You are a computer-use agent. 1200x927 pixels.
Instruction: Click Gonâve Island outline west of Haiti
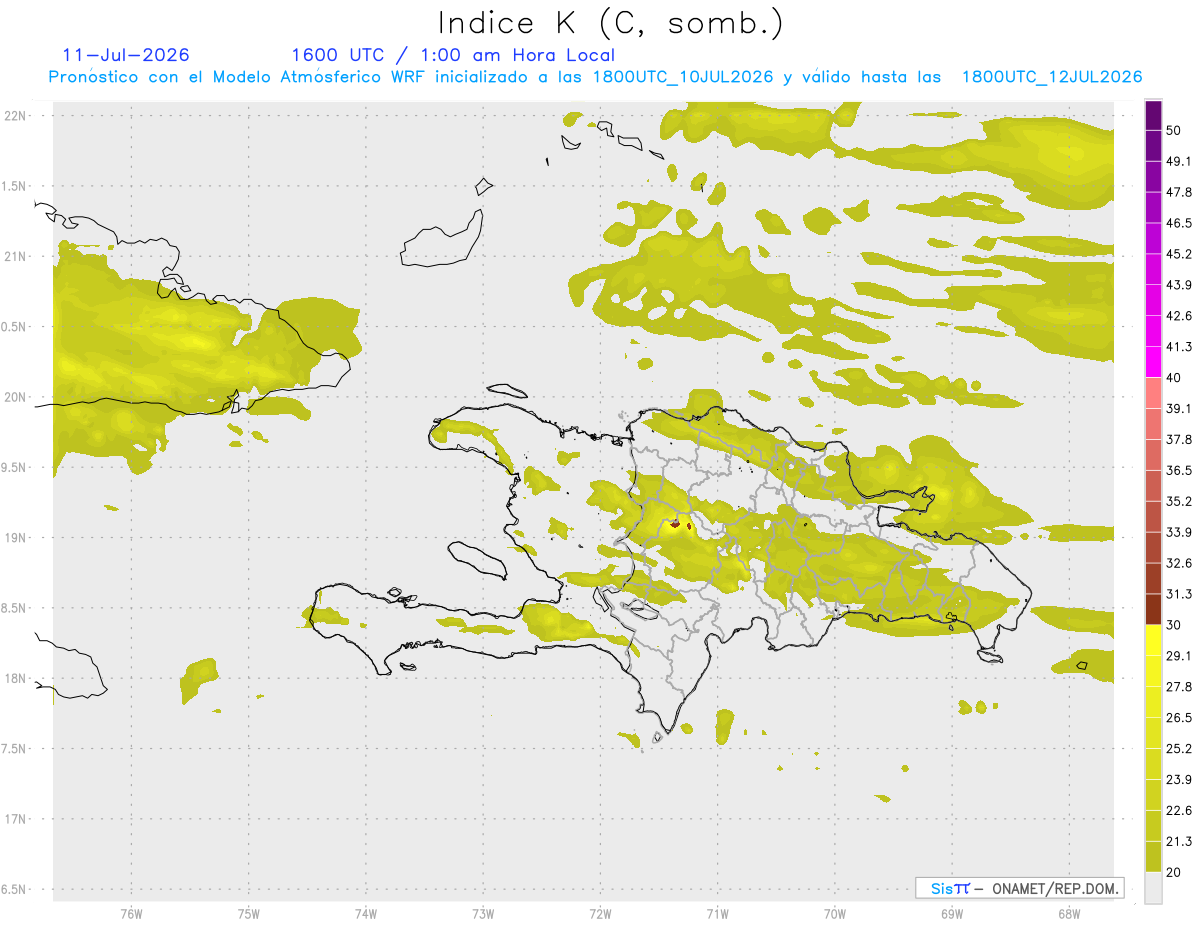[476, 562]
